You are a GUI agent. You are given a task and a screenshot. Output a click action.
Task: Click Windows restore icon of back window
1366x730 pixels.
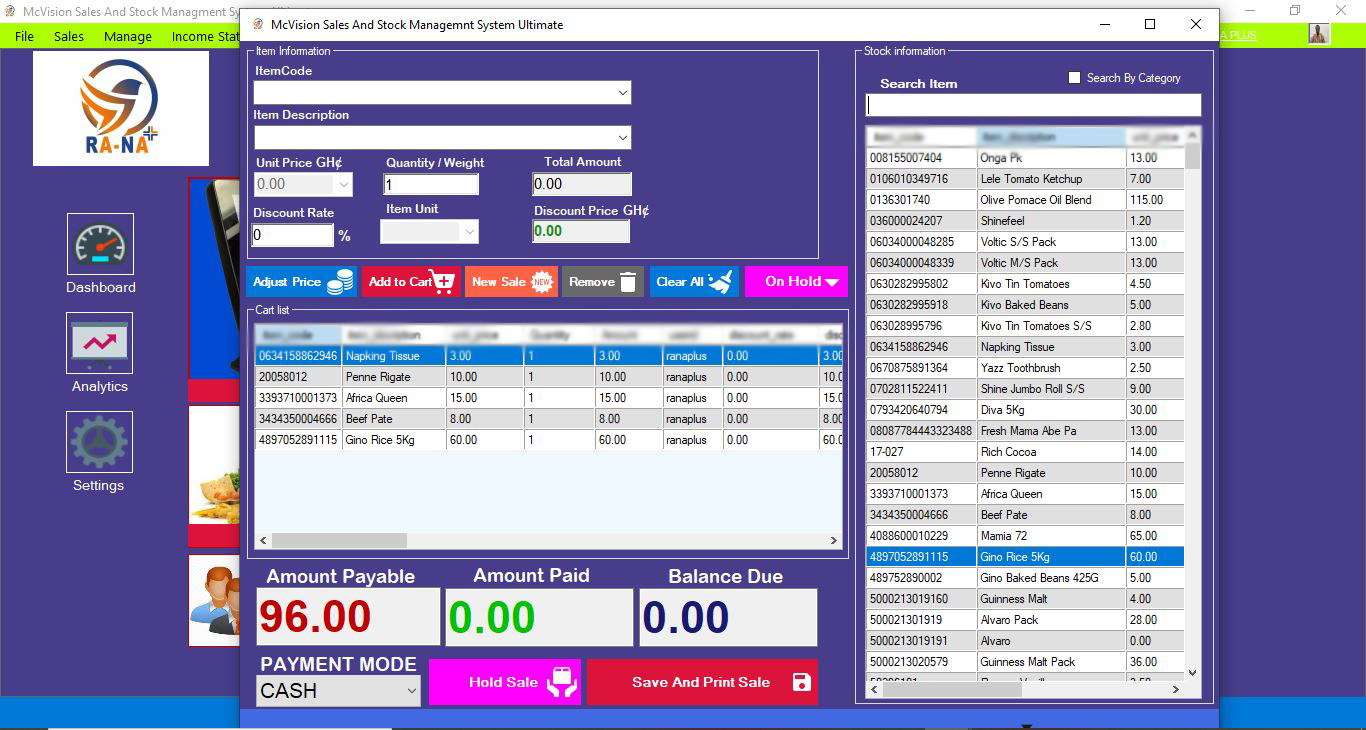tap(1295, 10)
